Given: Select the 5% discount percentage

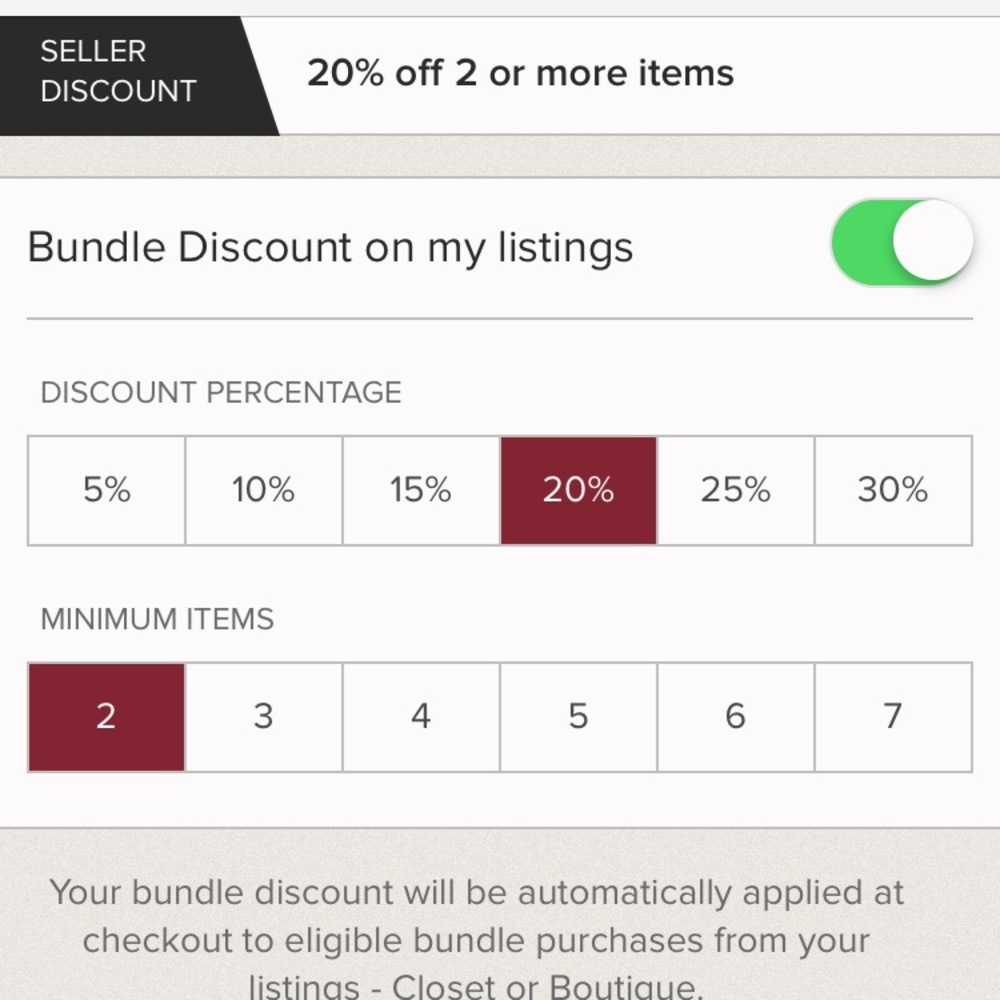Looking at the screenshot, I should [x=106, y=490].
